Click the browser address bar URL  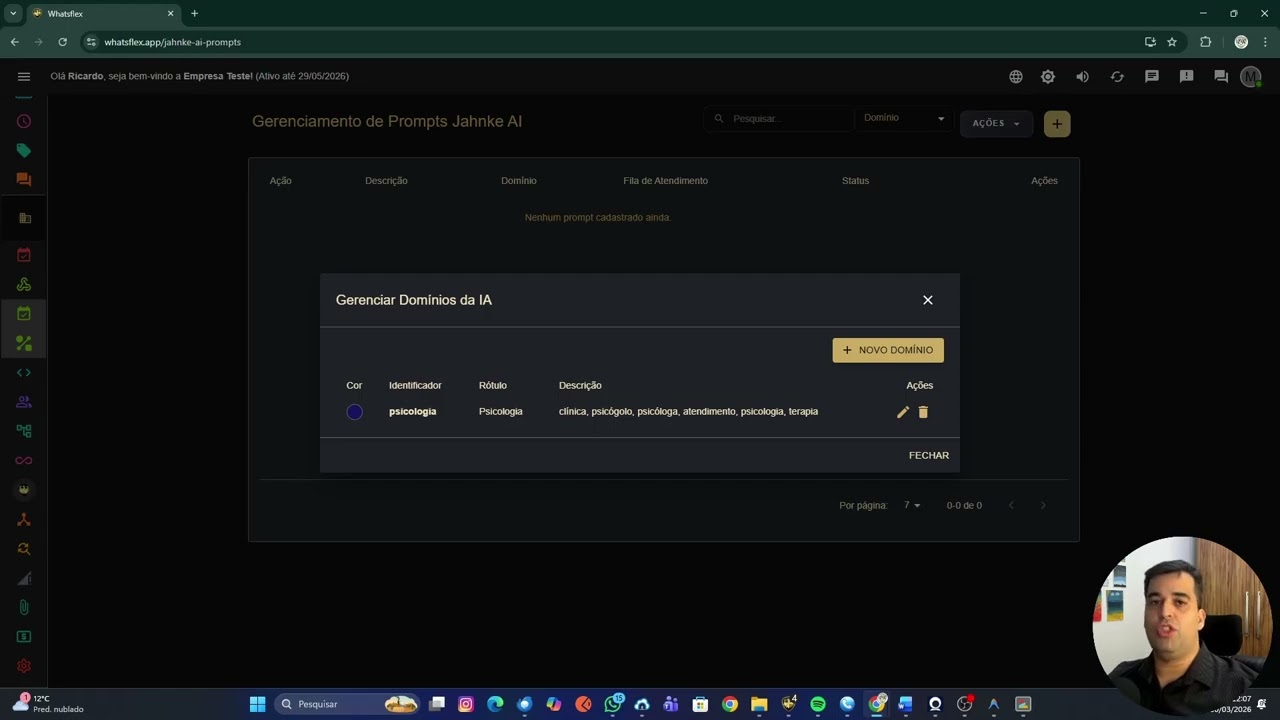pos(173,42)
